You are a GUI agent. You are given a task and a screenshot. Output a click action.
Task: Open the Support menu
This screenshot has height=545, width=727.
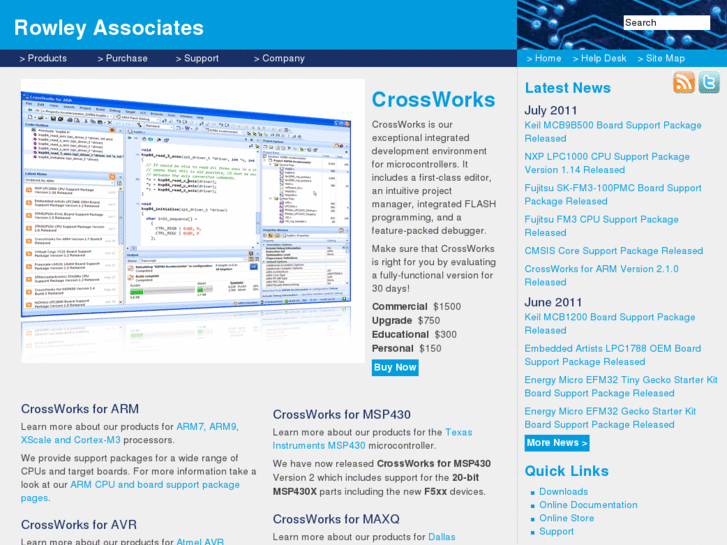point(197,58)
